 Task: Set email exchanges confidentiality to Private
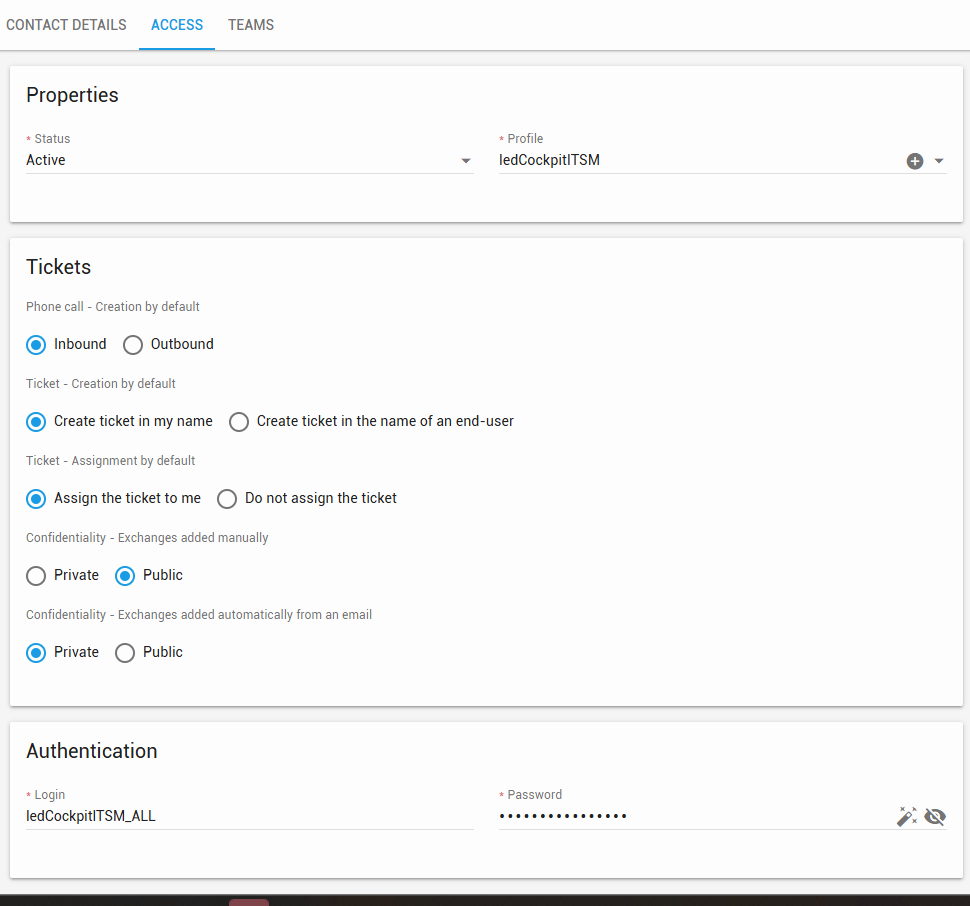36,652
